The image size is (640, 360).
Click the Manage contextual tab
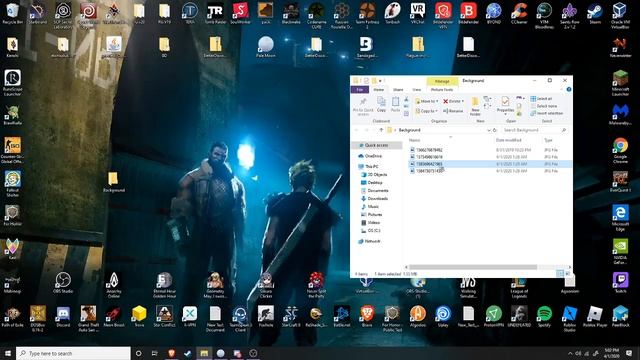[x=442, y=81]
